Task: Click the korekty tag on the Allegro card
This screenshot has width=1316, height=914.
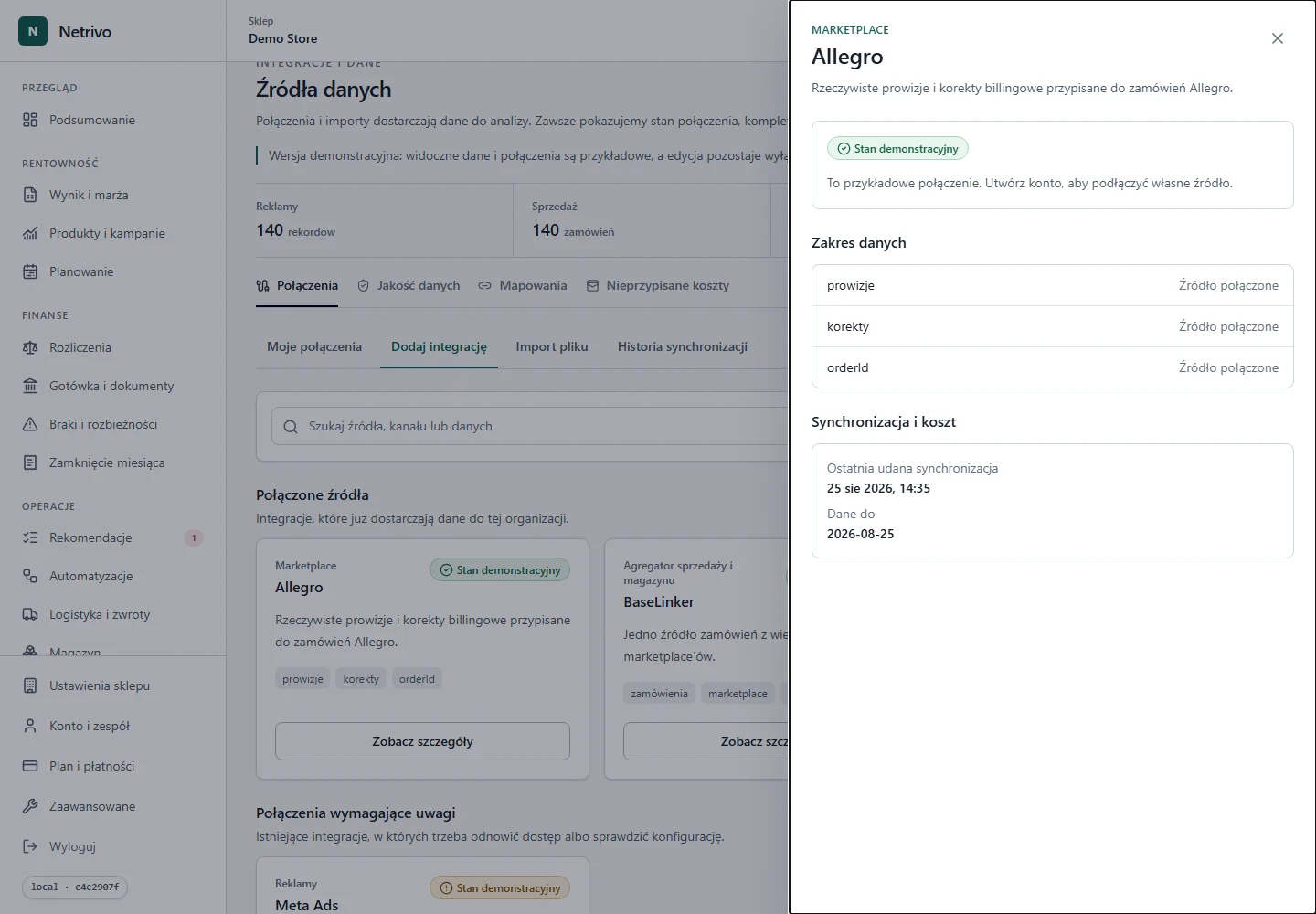Action: tap(361, 679)
